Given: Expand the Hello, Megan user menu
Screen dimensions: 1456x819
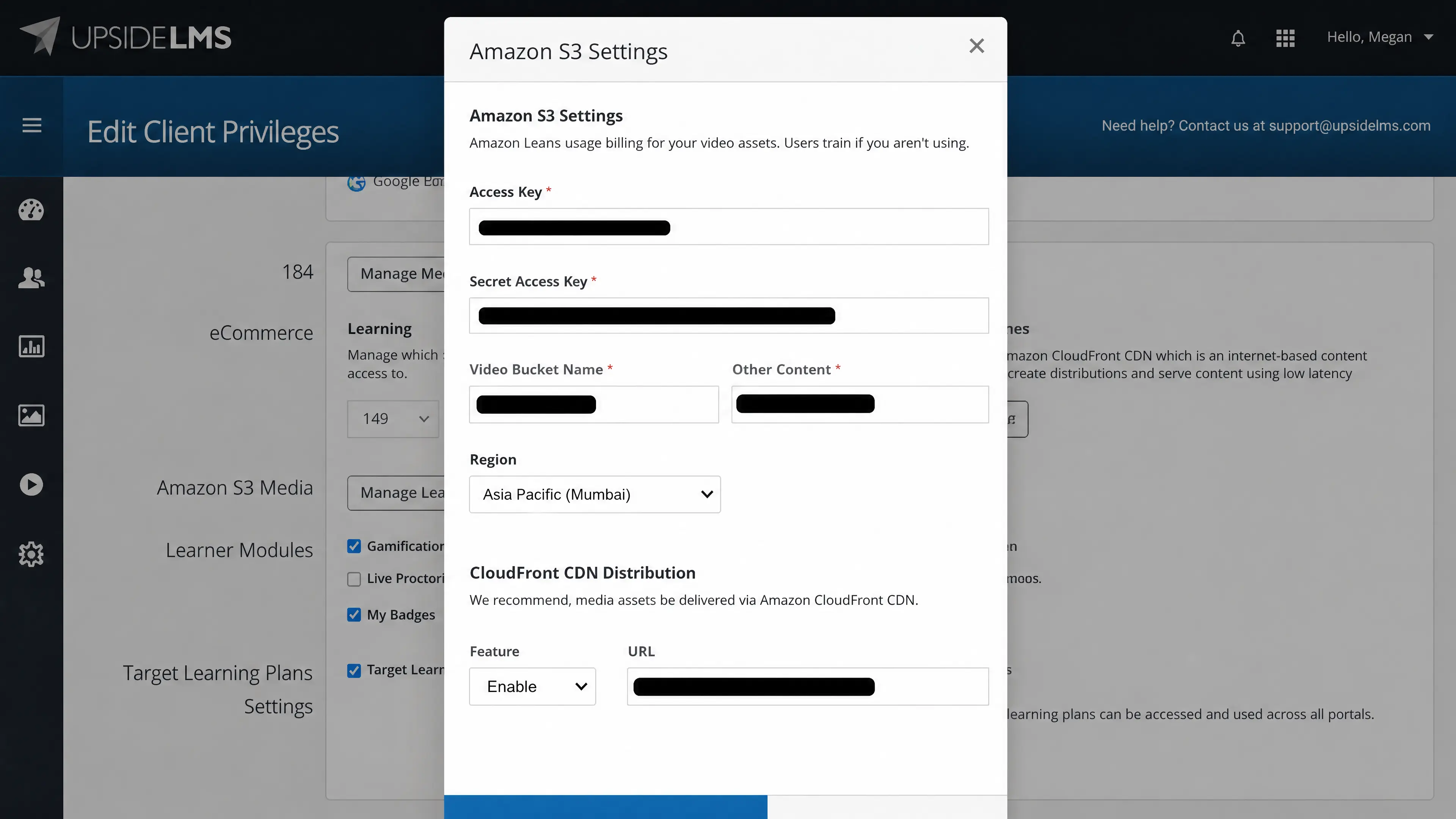Looking at the screenshot, I should pos(1380,37).
